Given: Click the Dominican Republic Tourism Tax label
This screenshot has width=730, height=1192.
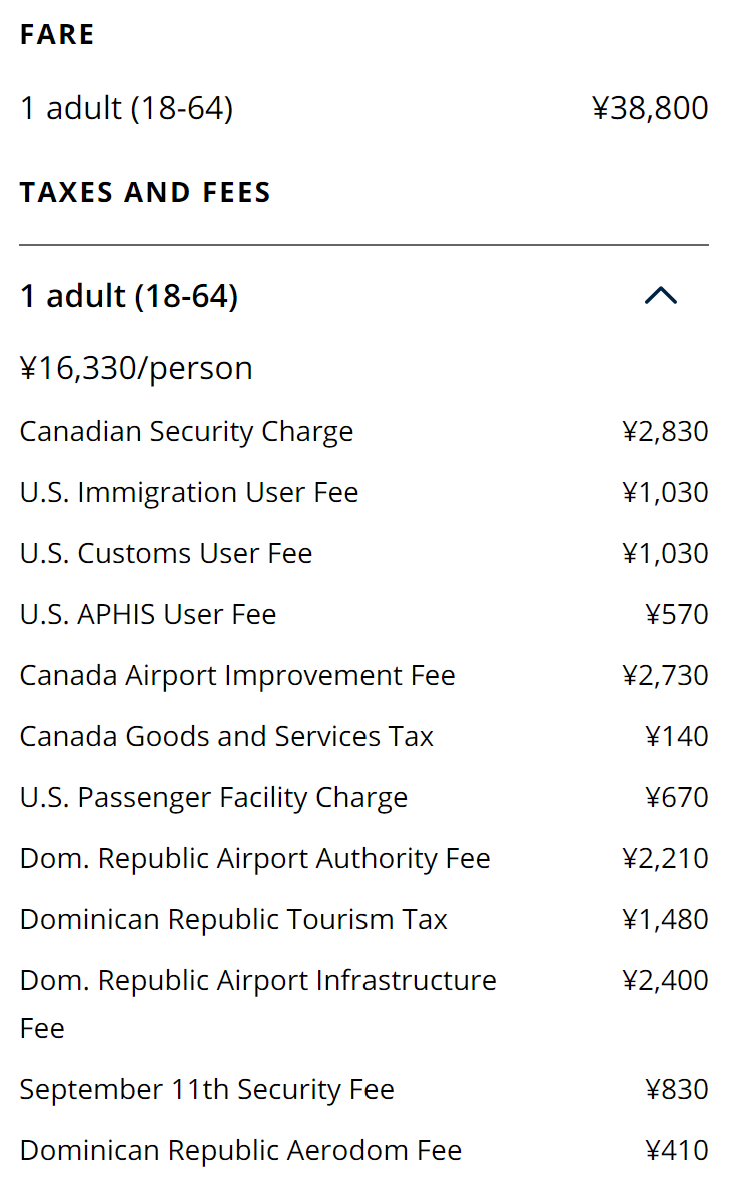Looking at the screenshot, I should [x=233, y=920].
